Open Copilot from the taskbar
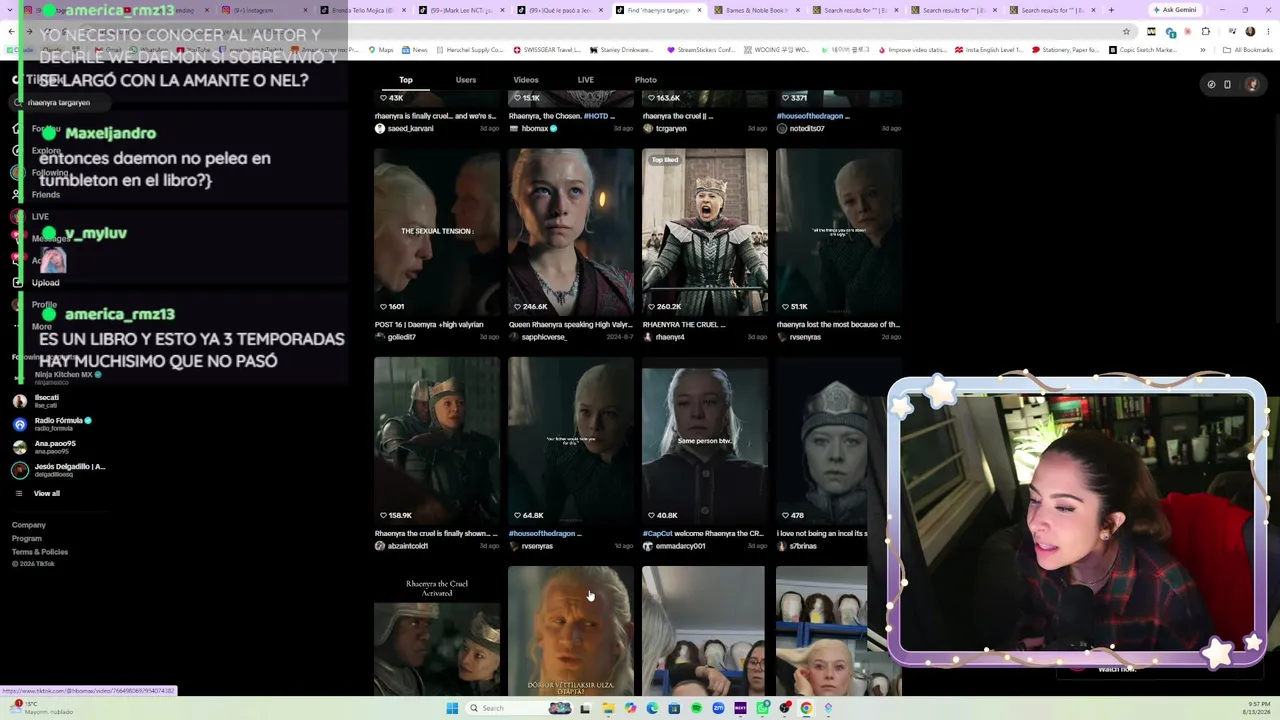Viewport: 1280px width, 720px height. [x=630, y=708]
